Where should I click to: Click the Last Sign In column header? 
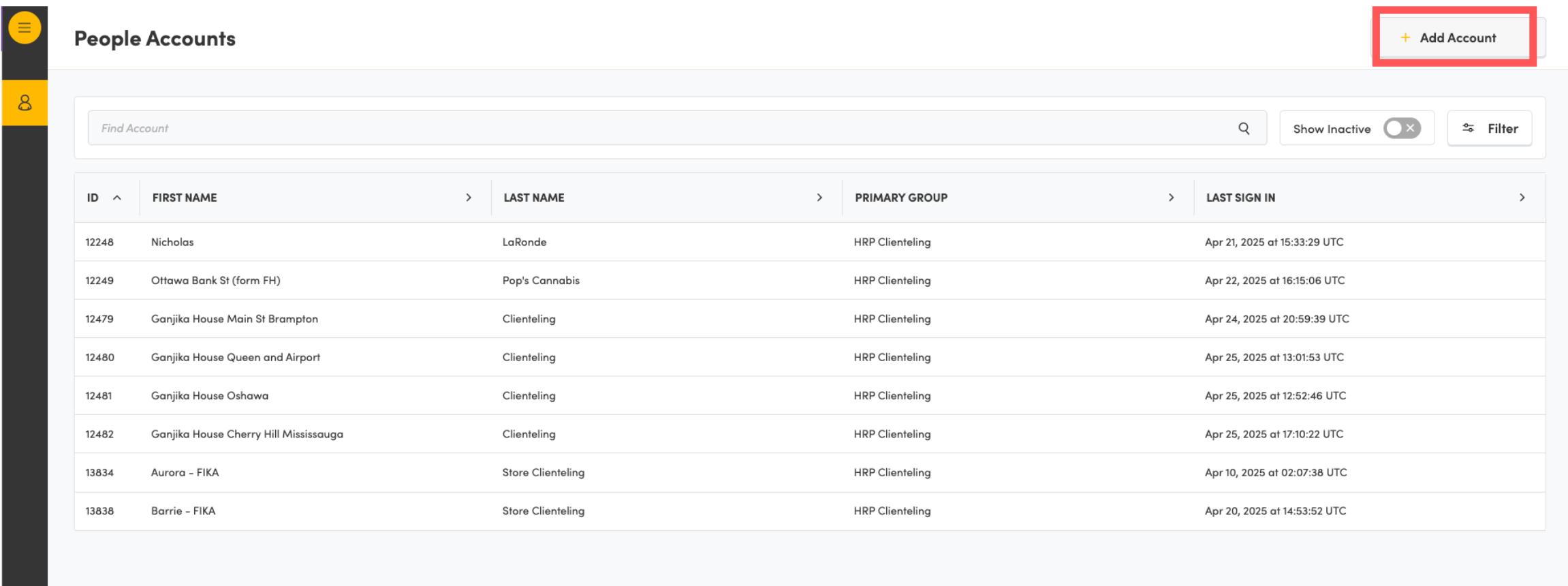coord(1240,198)
